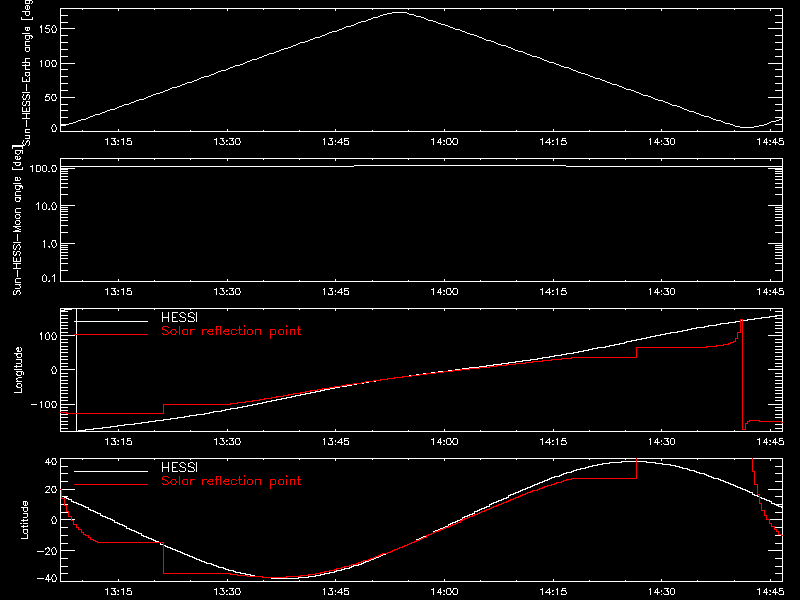This screenshot has height=600, width=800.
Task: Click the "1.0" tick label on Moon angle axis
Action: (x=49, y=244)
